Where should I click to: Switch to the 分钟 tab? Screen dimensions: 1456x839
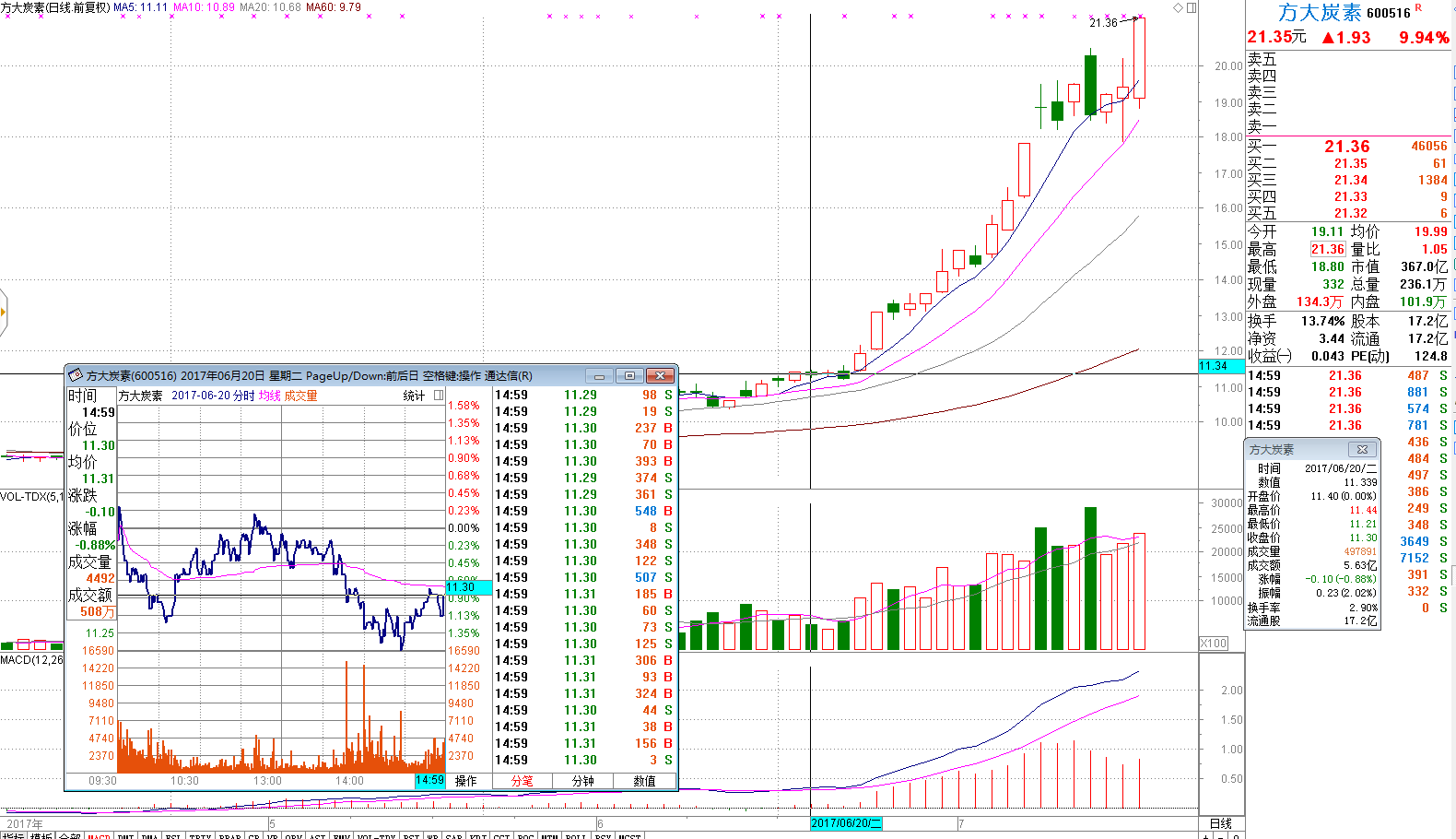point(583,781)
